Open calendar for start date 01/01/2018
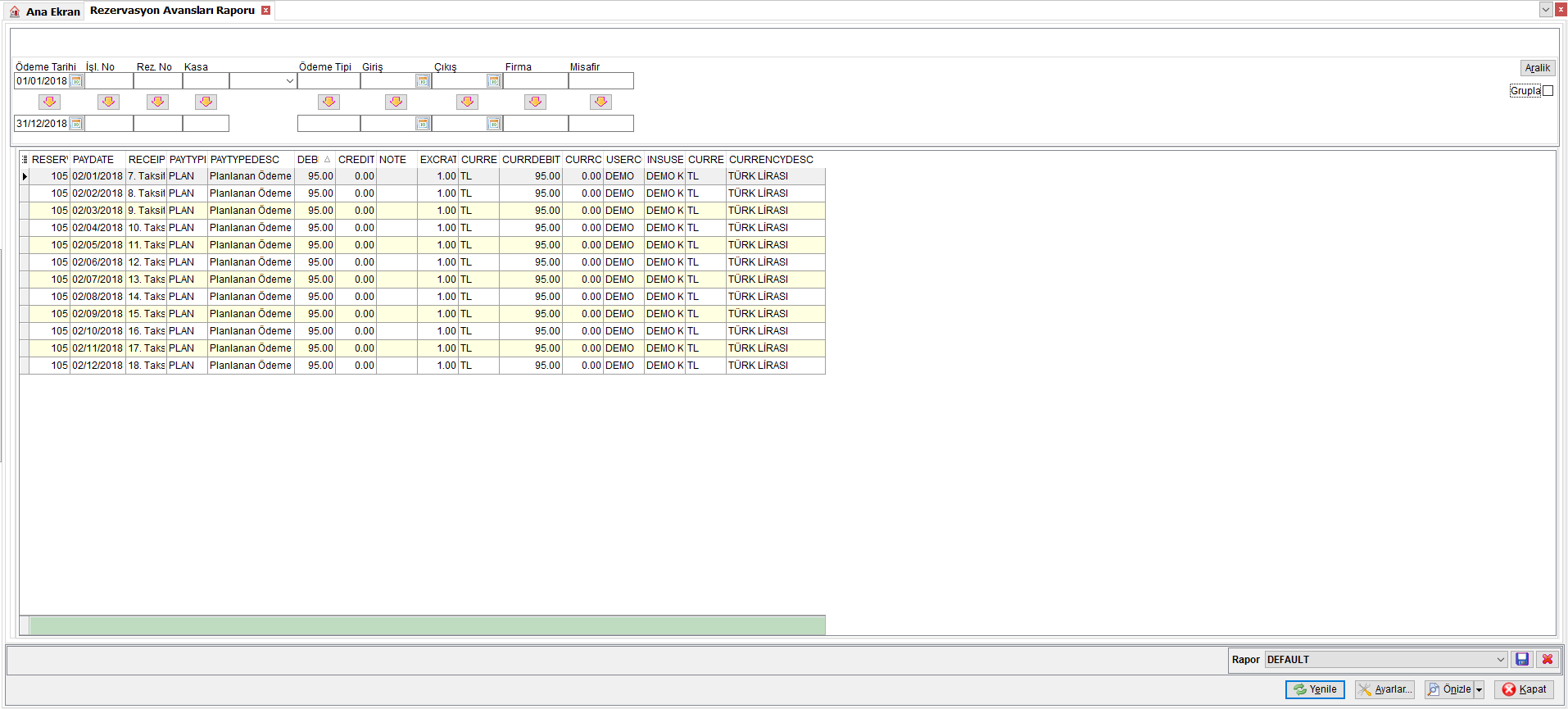 click(x=76, y=81)
